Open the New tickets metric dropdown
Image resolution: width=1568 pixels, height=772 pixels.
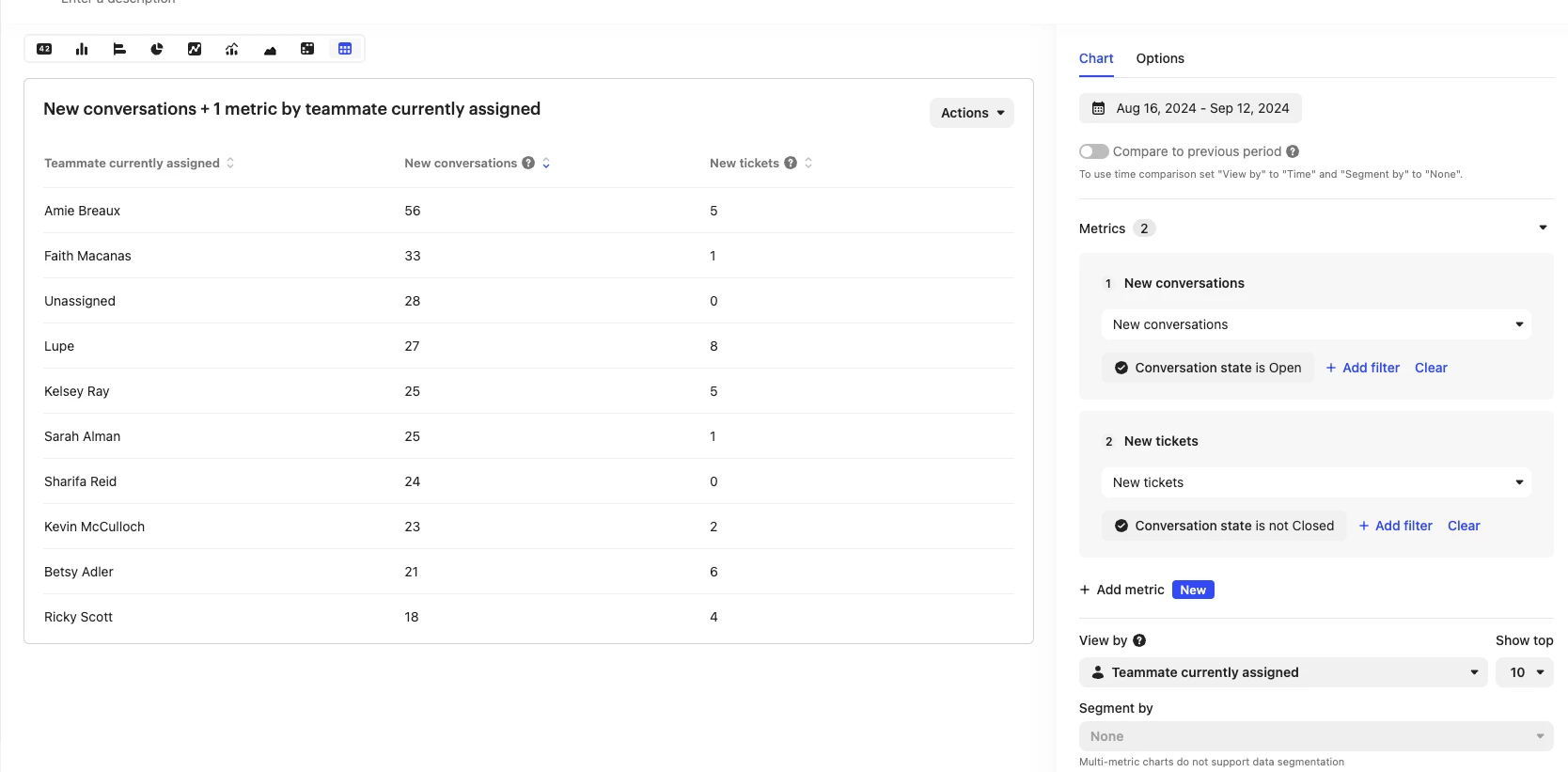1316,482
